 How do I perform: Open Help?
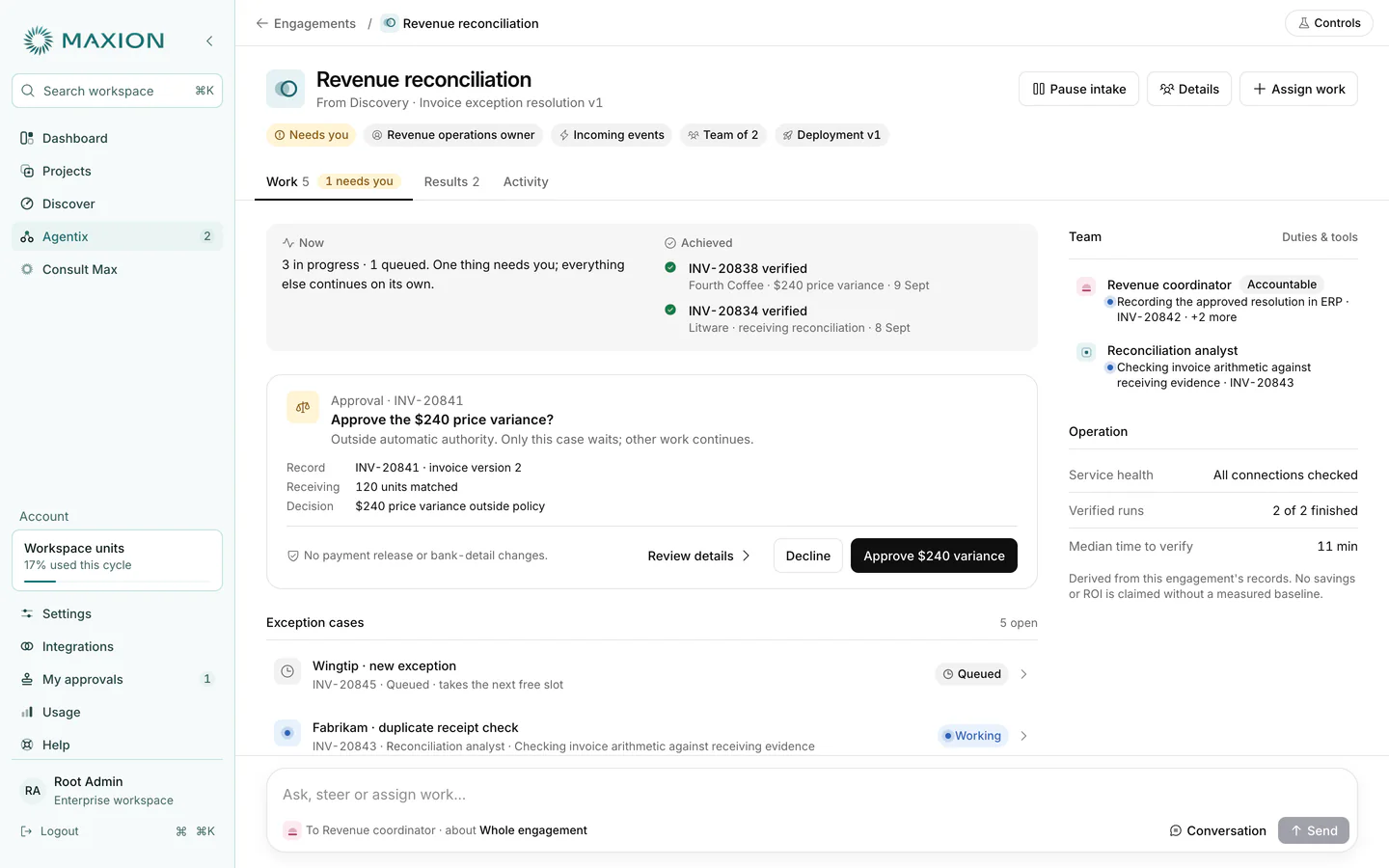pyautogui.click(x=117, y=745)
